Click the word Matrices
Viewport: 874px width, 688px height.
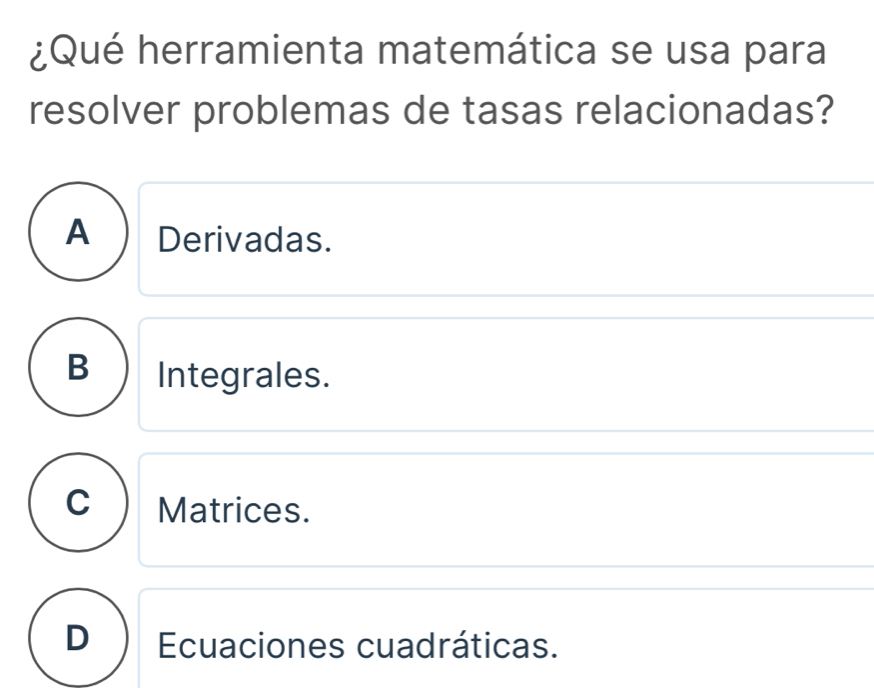pos(234,511)
